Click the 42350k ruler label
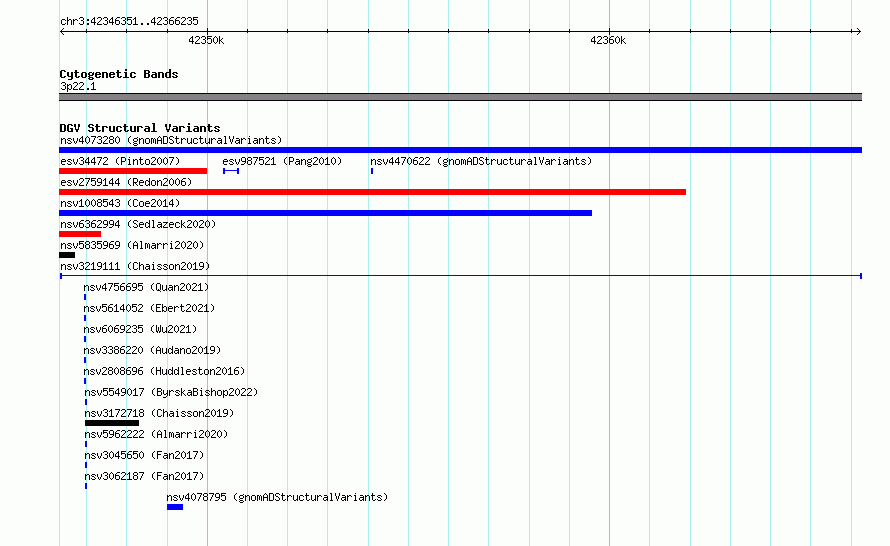890x546 pixels. click(206, 40)
